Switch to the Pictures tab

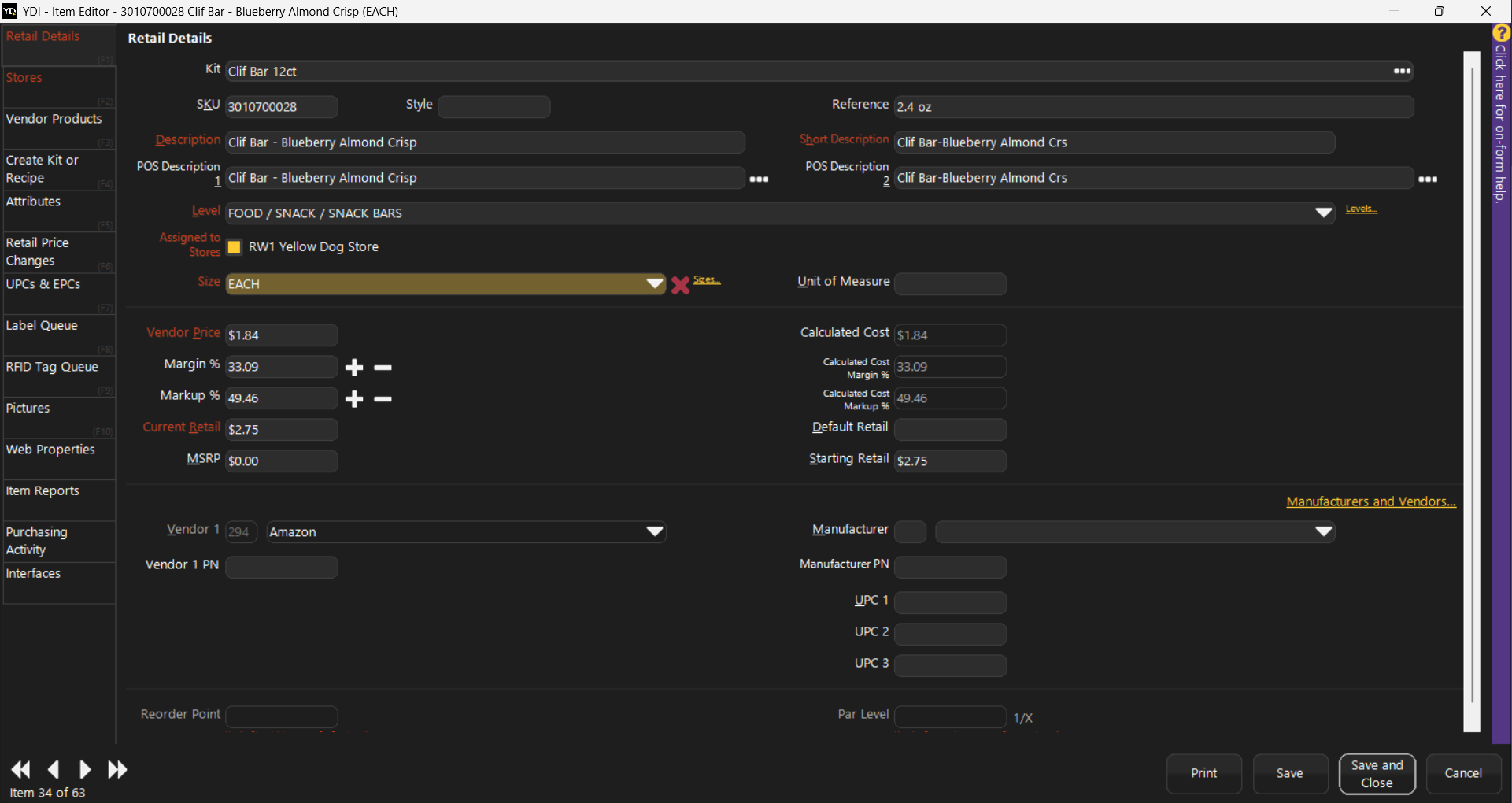pyautogui.click(x=59, y=417)
